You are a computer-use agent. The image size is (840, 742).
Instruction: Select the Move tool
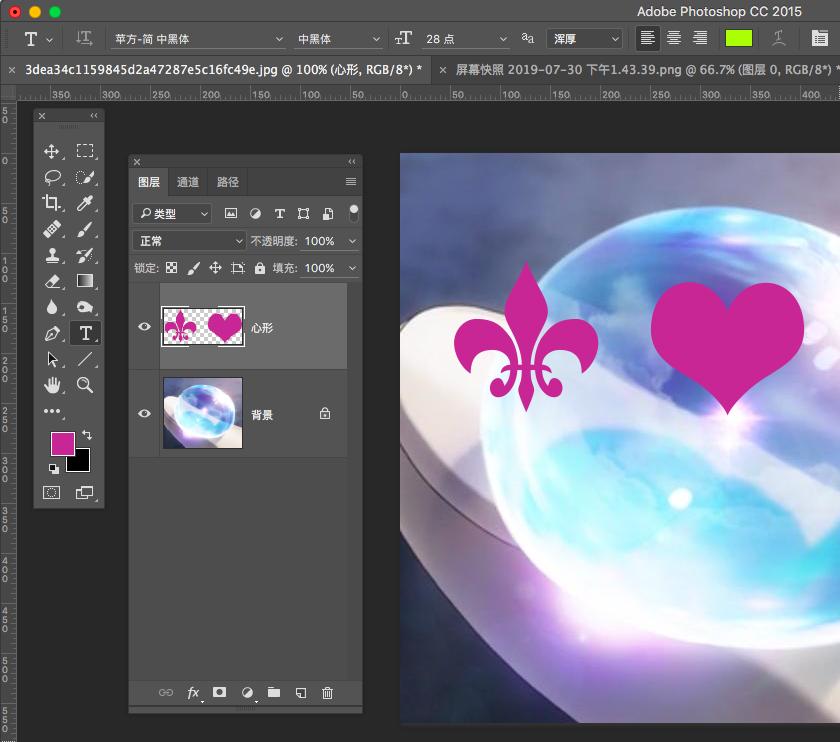pos(52,151)
